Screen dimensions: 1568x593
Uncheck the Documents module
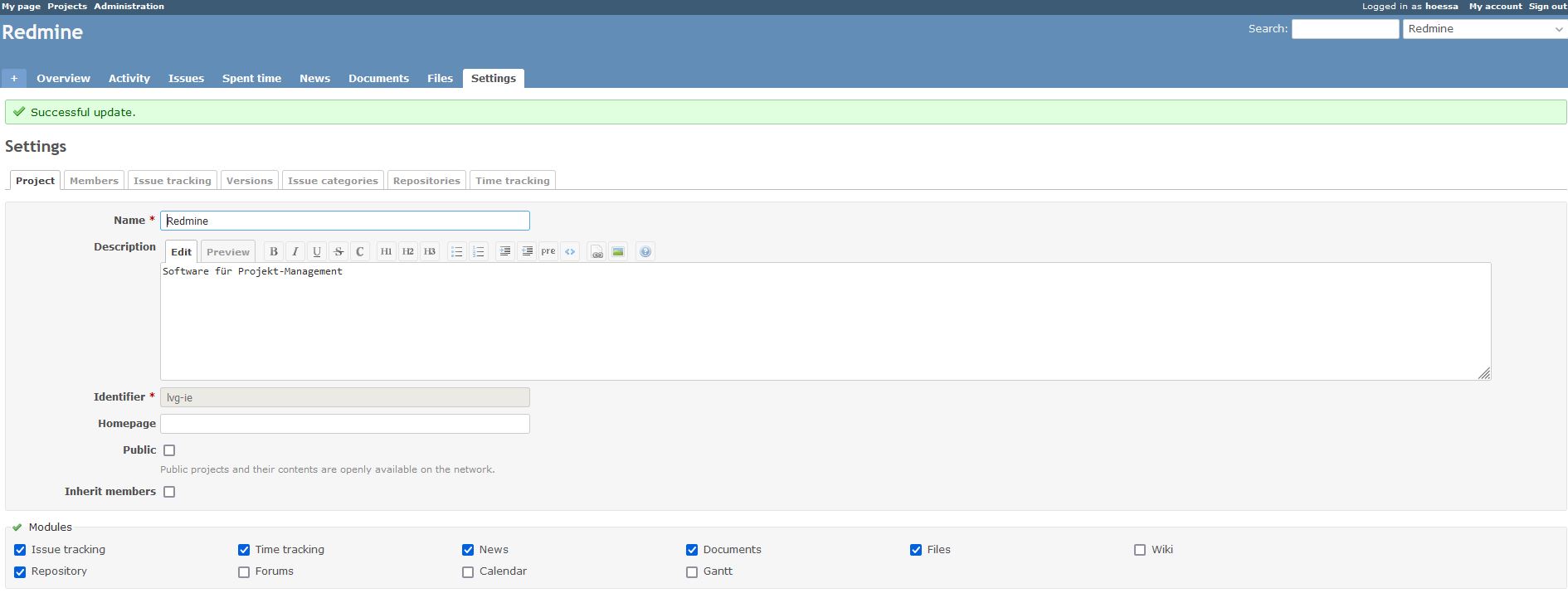click(692, 550)
